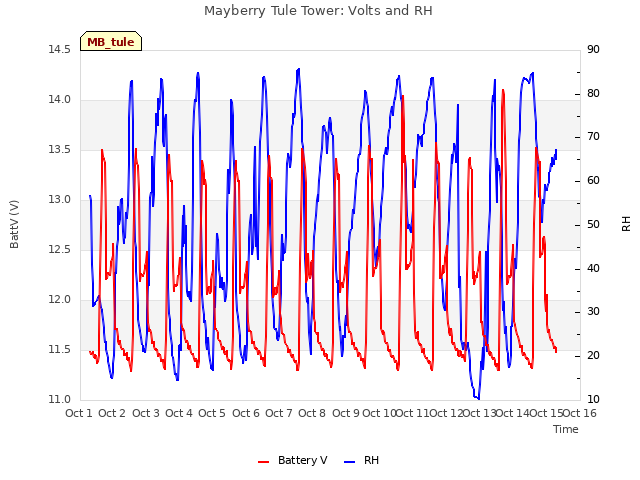
Task: Select the Oct 2 tick label
Action: pos(112,413)
